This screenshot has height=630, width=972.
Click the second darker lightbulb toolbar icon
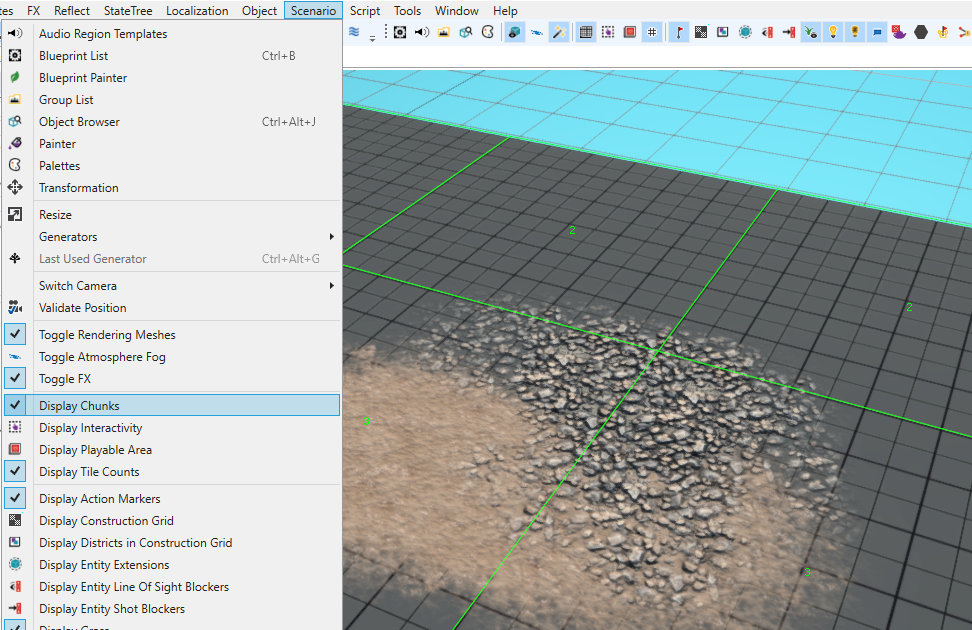tap(855, 32)
